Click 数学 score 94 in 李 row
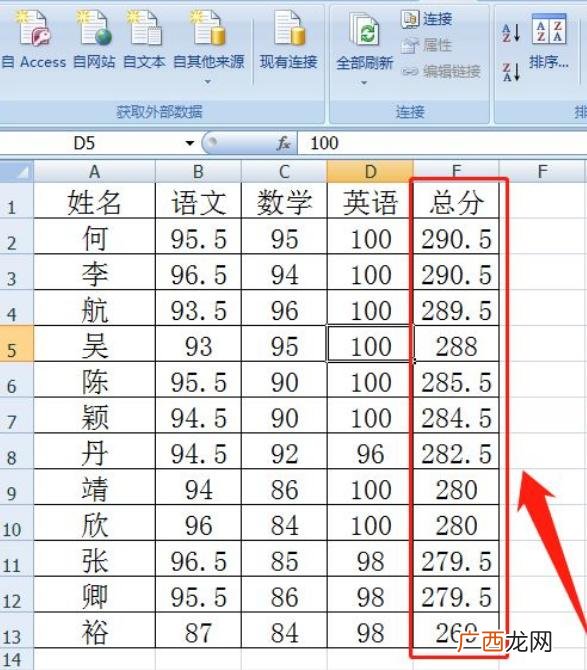 tap(284, 272)
